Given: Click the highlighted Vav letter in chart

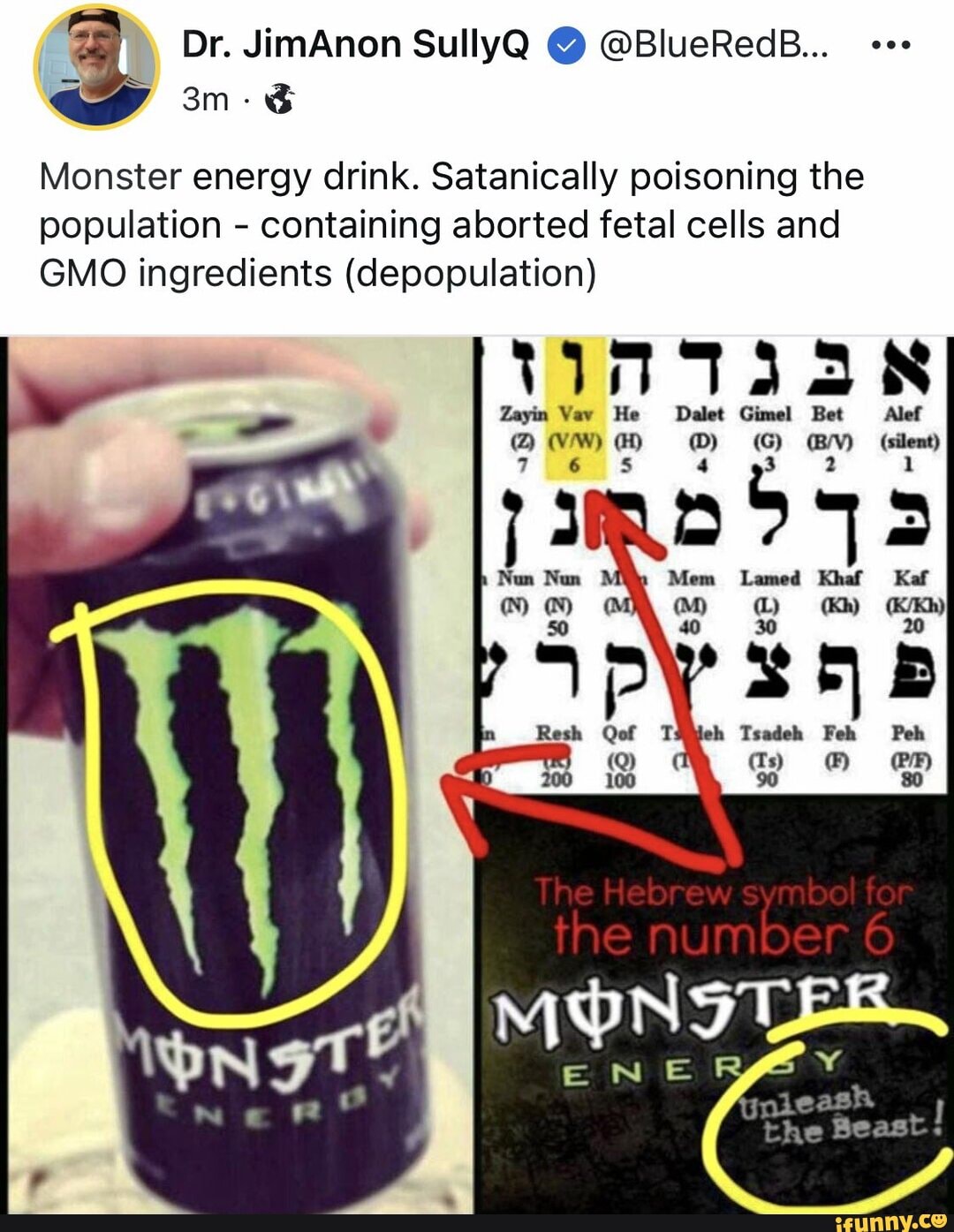Looking at the screenshot, I should (574, 408).
